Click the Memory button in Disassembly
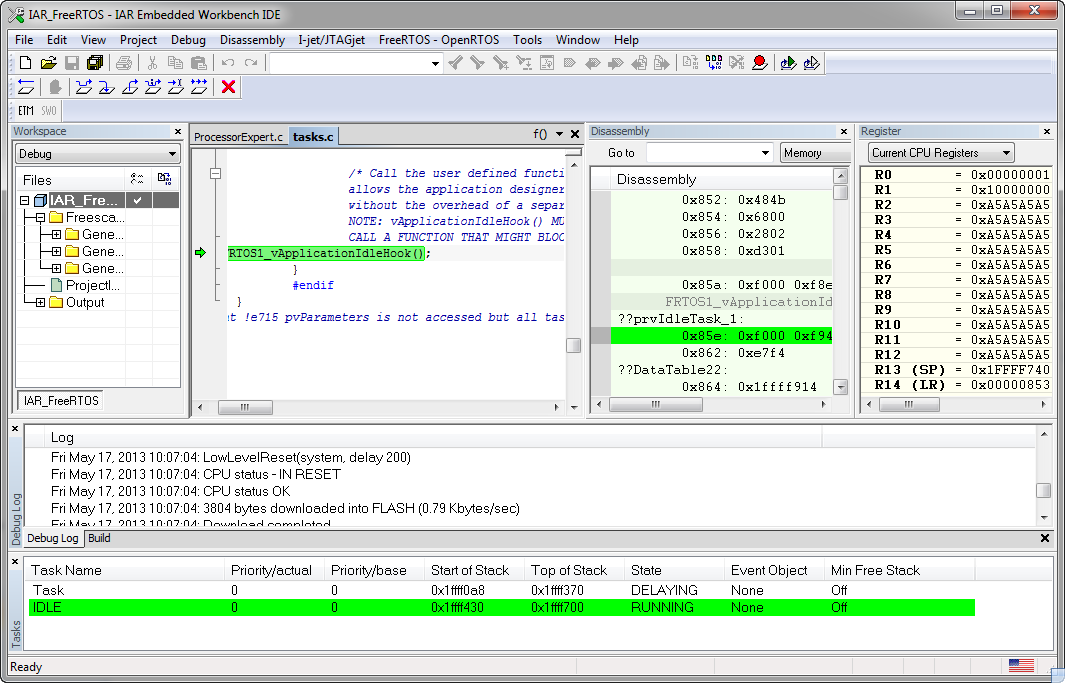 (814, 153)
